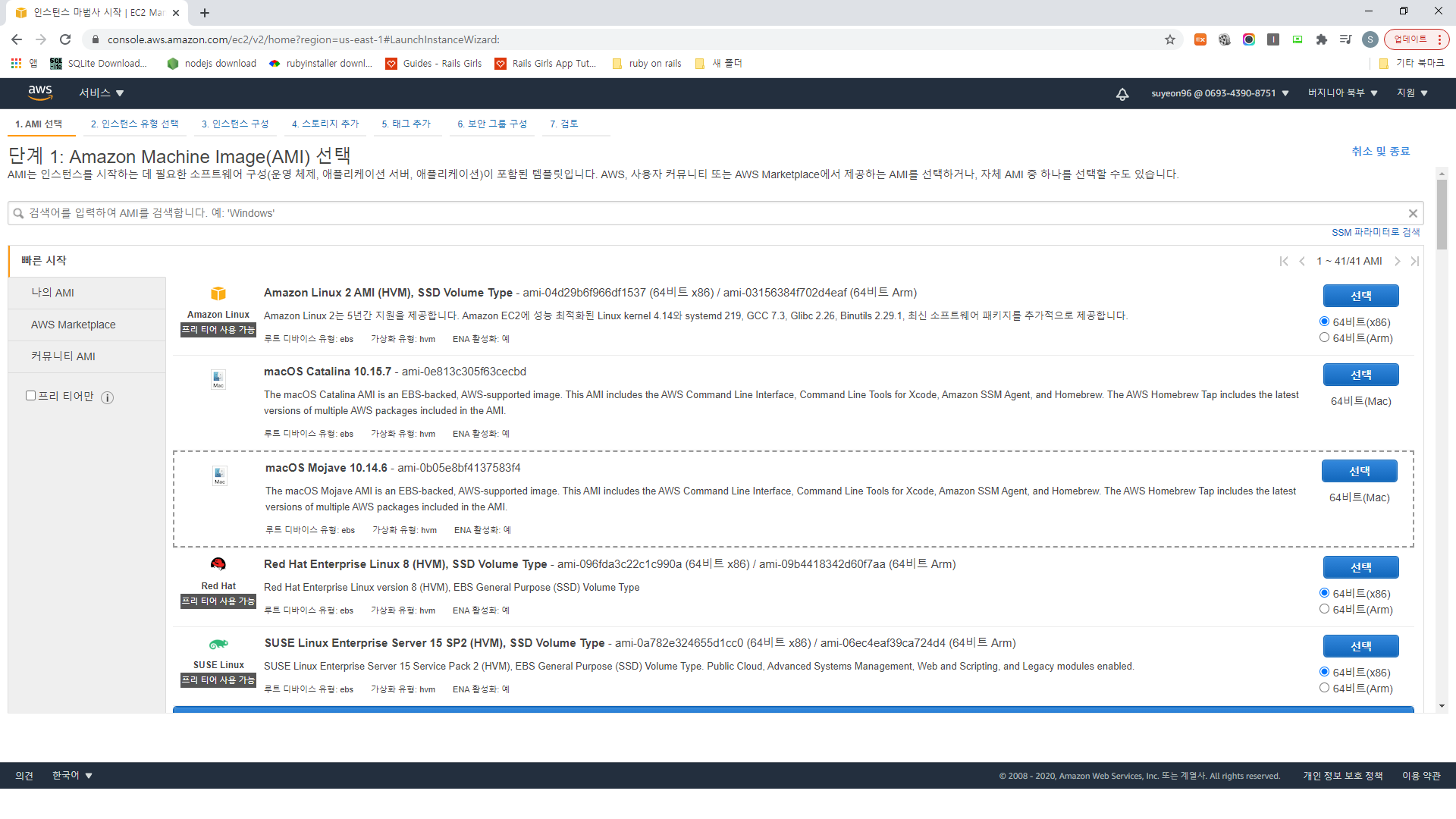Clear the AMI search box with X
This screenshot has width=1456, height=819.
click(1413, 213)
